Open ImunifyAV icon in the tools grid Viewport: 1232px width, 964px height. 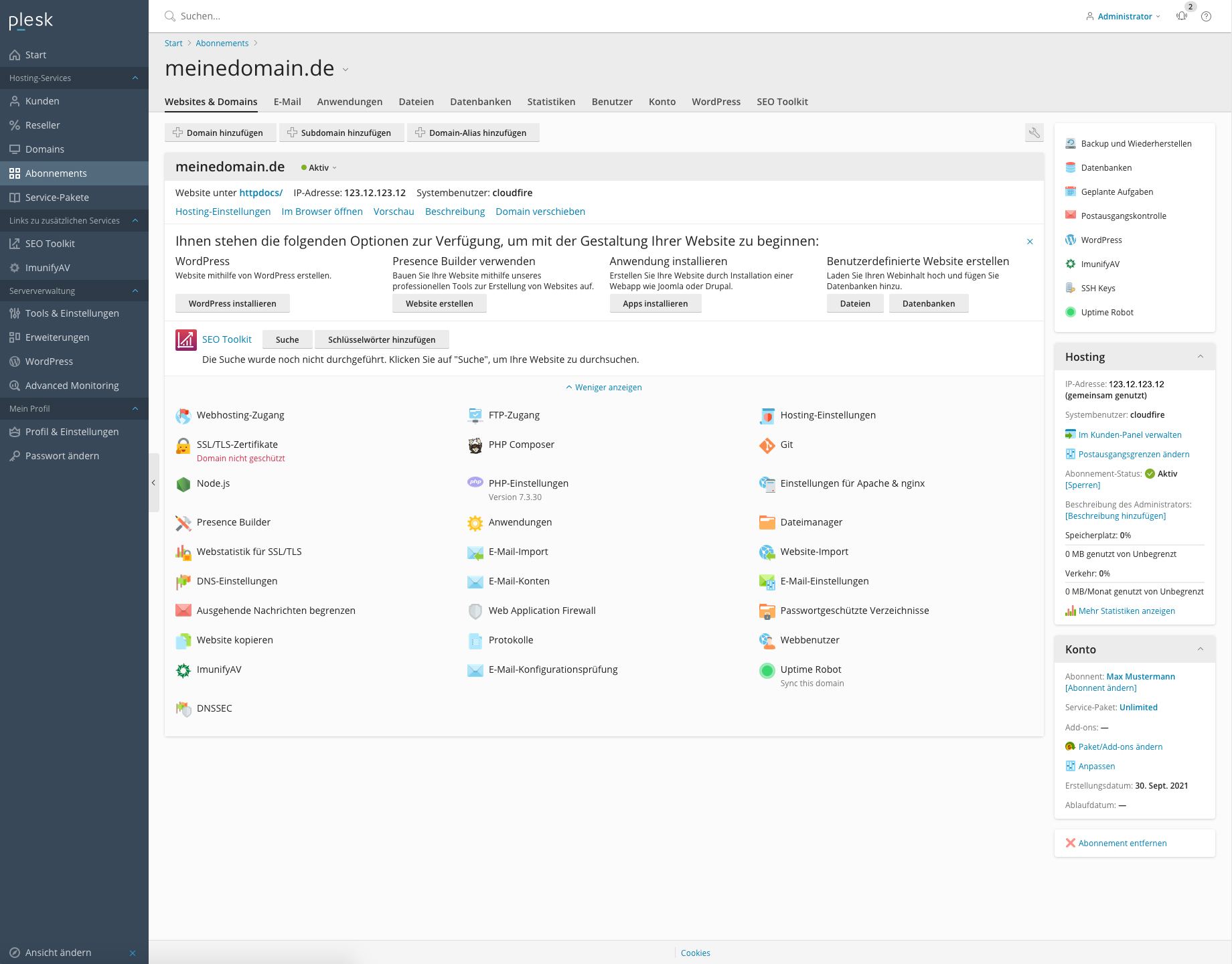pos(183,670)
